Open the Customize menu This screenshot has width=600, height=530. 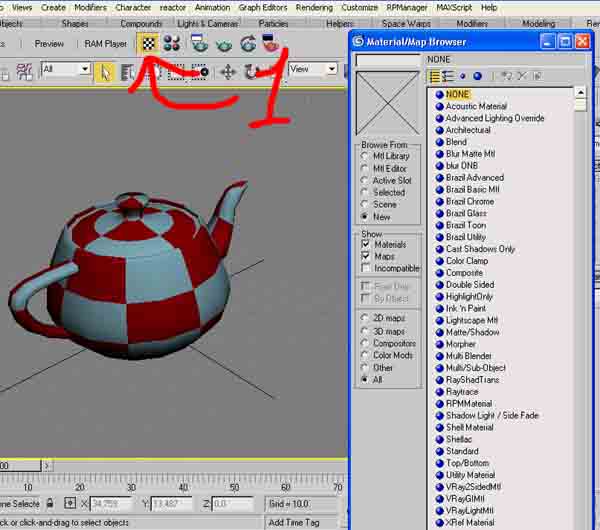pos(359,7)
